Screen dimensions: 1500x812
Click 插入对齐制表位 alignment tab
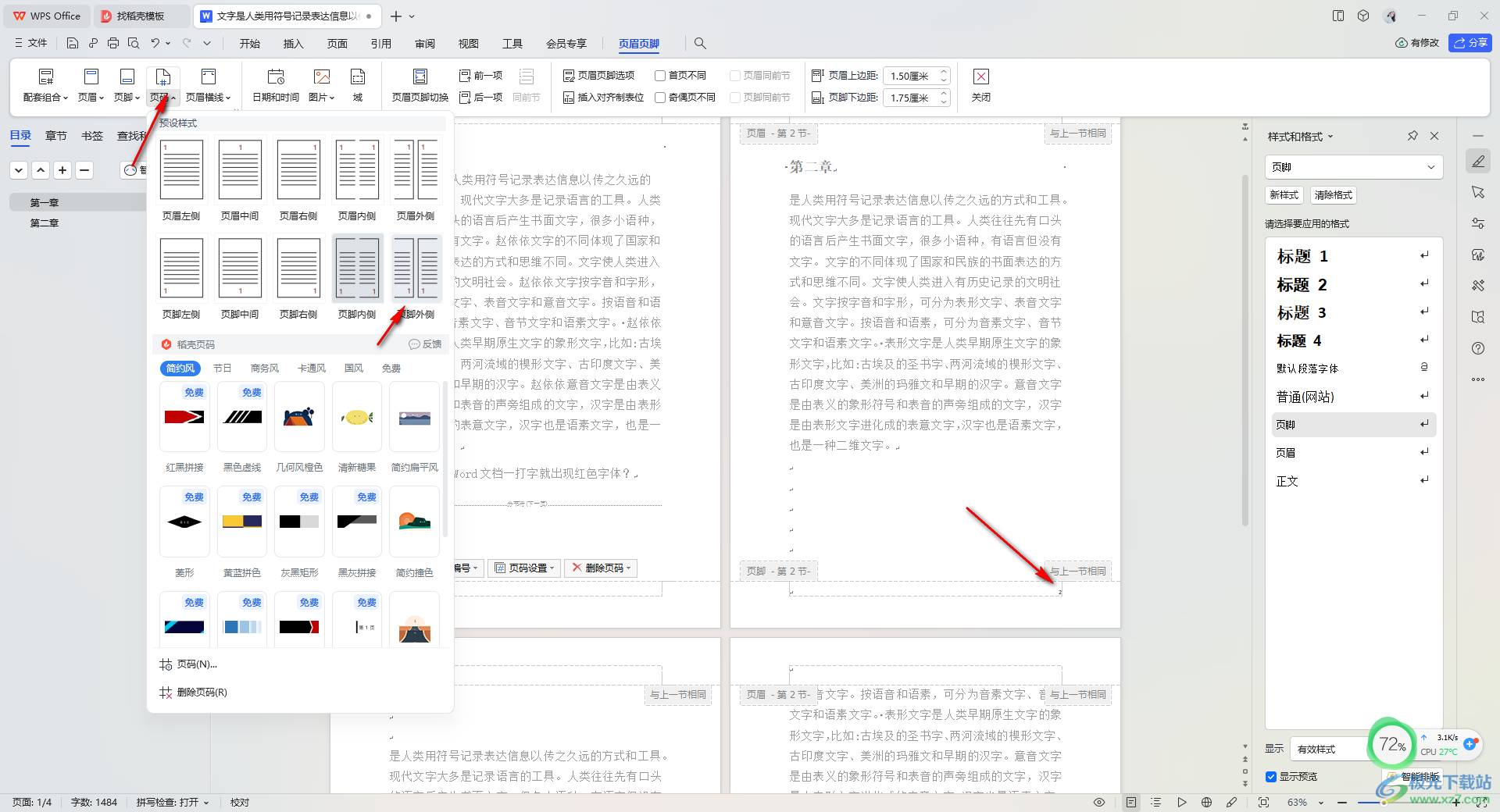pos(604,98)
